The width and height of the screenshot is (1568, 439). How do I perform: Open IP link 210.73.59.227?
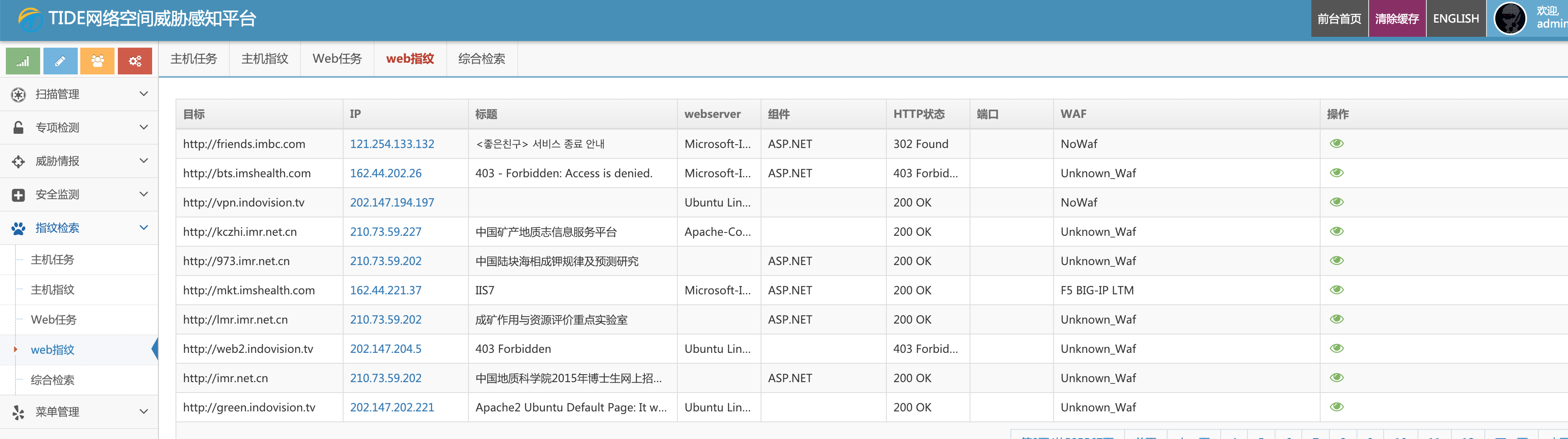point(385,232)
